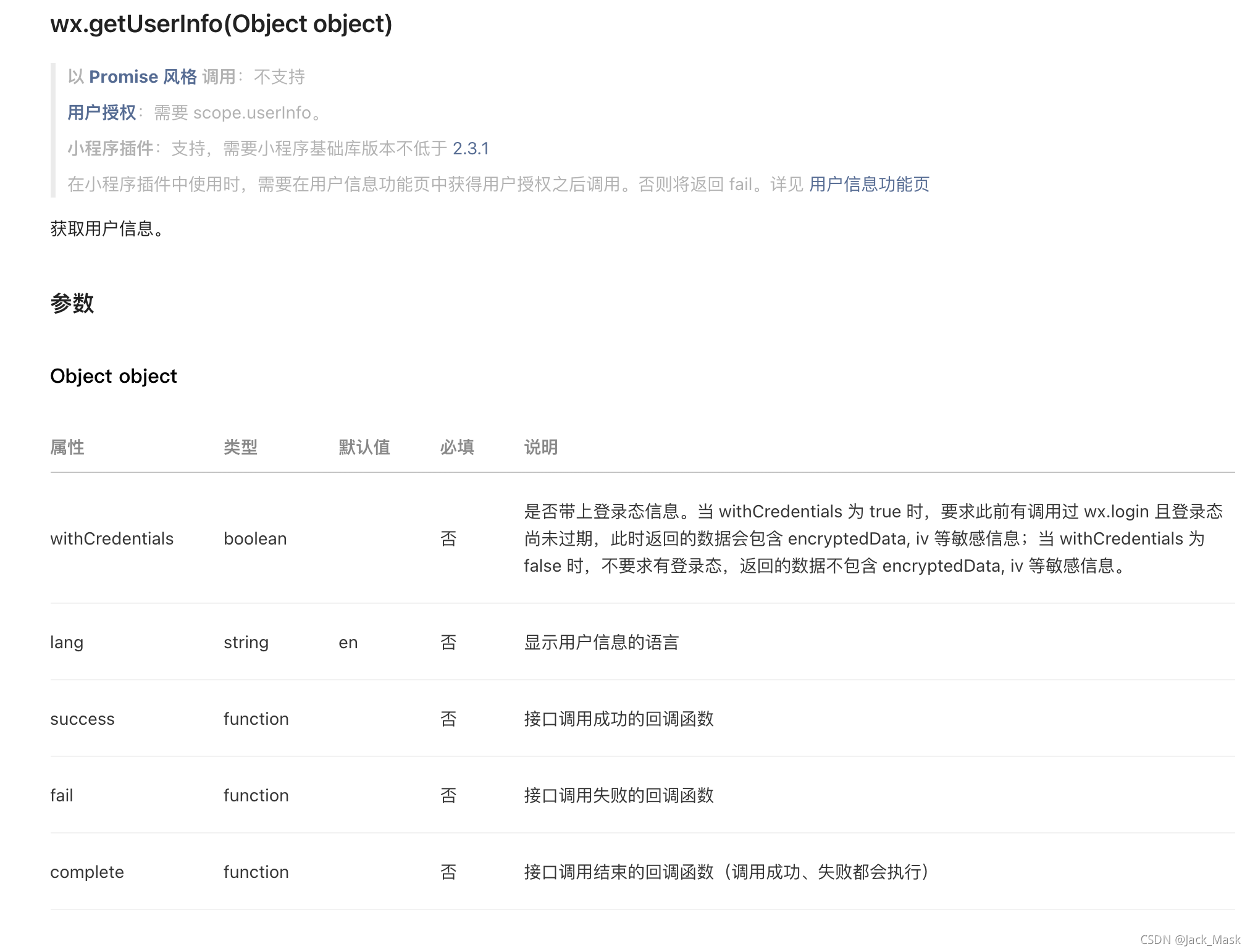Click the 默认值 column header

(363, 447)
